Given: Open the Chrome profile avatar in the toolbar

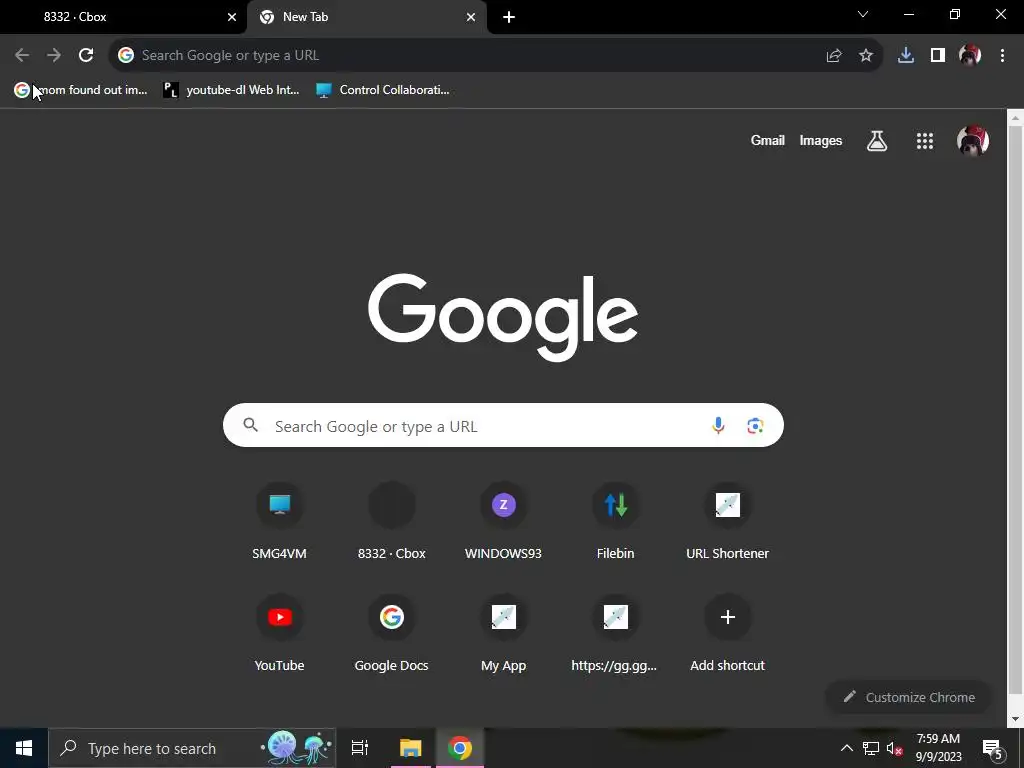Looking at the screenshot, I should click(970, 56).
